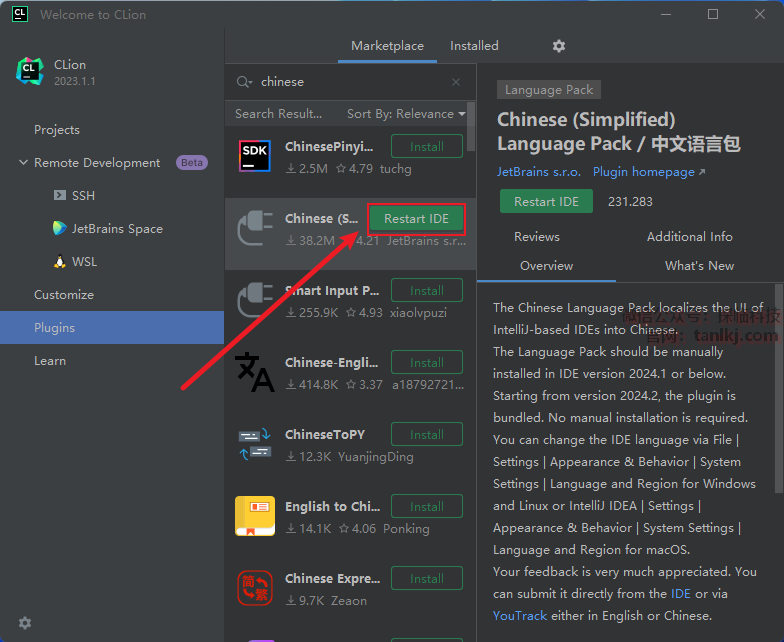Open the bottom-left settings gear
Viewport: 784px width, 642px height.
(25, 622)
